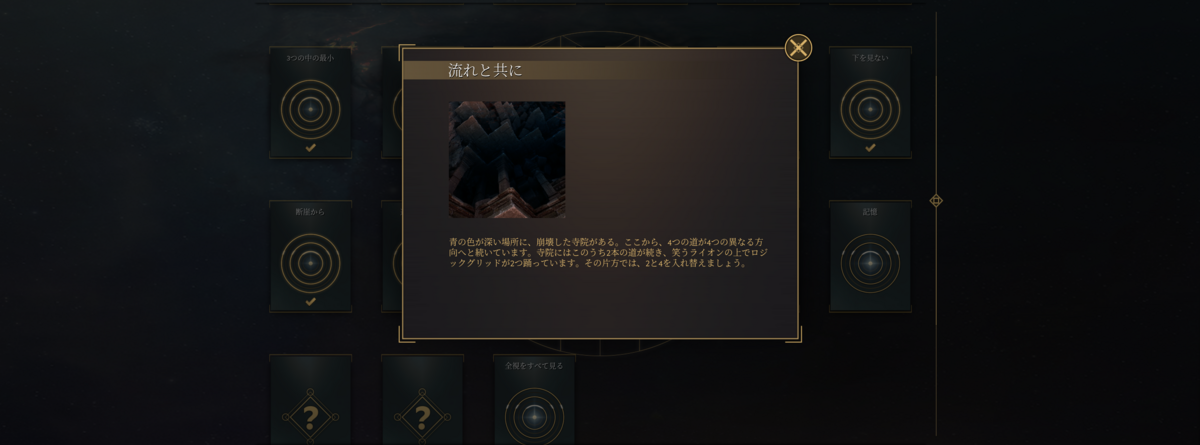Select the circular emblem on 3つの中の最小 card

(310, 107)
